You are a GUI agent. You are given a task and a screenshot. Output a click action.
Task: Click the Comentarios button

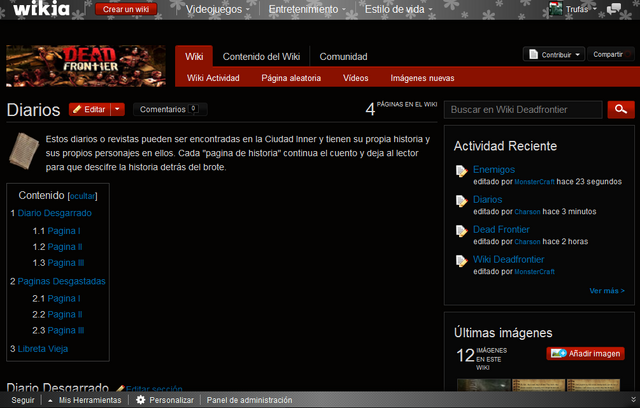coord(170,109)
